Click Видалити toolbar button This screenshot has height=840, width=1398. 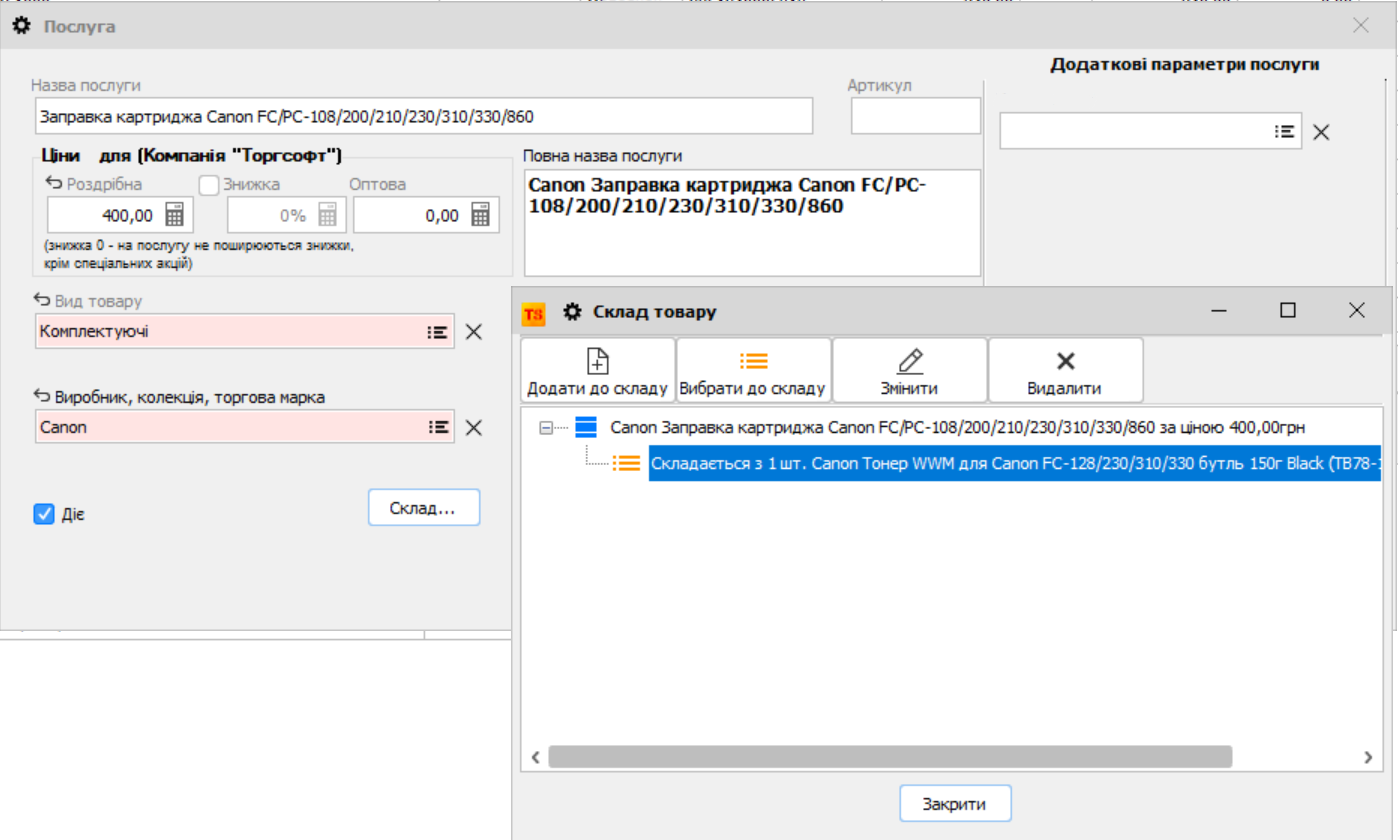click(x=1065, y=370)
